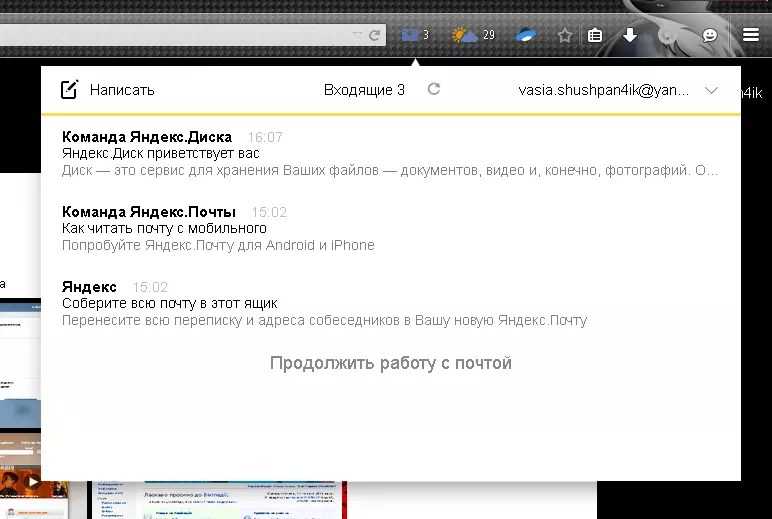
Task: Click the vasia.shushpan4ik@yan... account address
Action: [604, 90]
